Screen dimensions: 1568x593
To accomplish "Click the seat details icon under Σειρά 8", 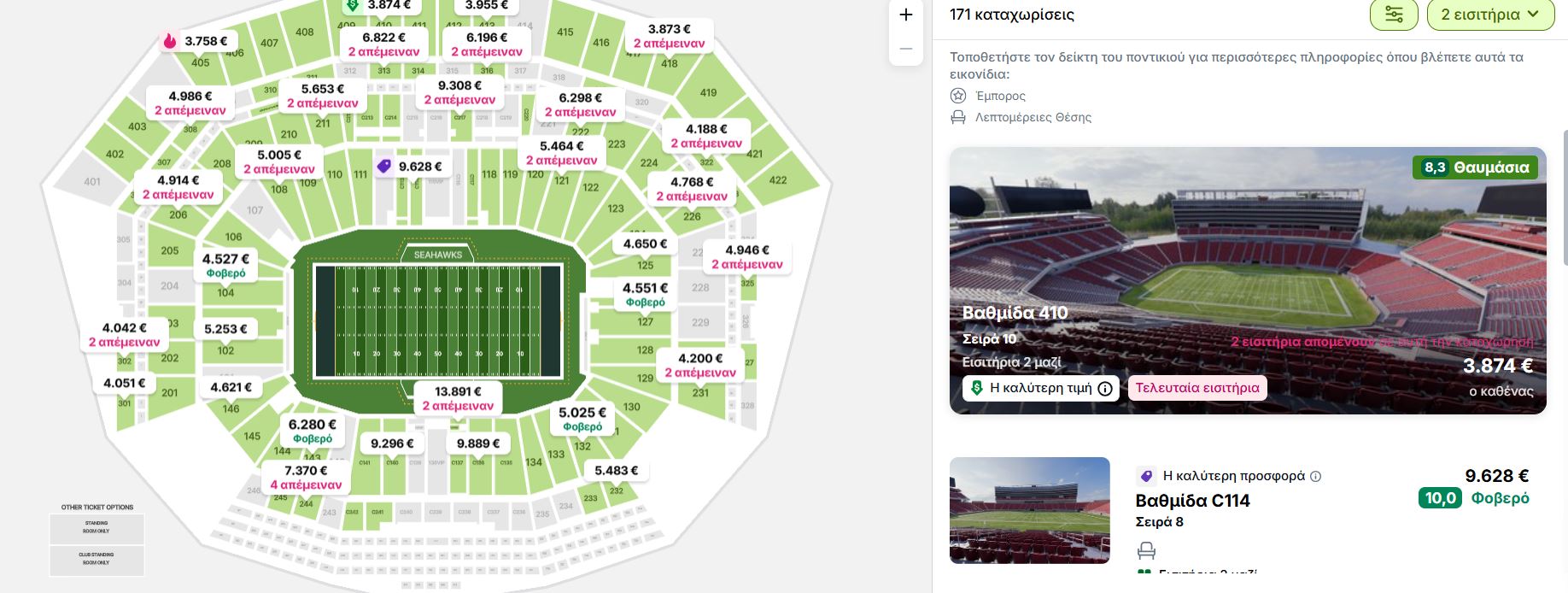I will (x=1146, y=550).
